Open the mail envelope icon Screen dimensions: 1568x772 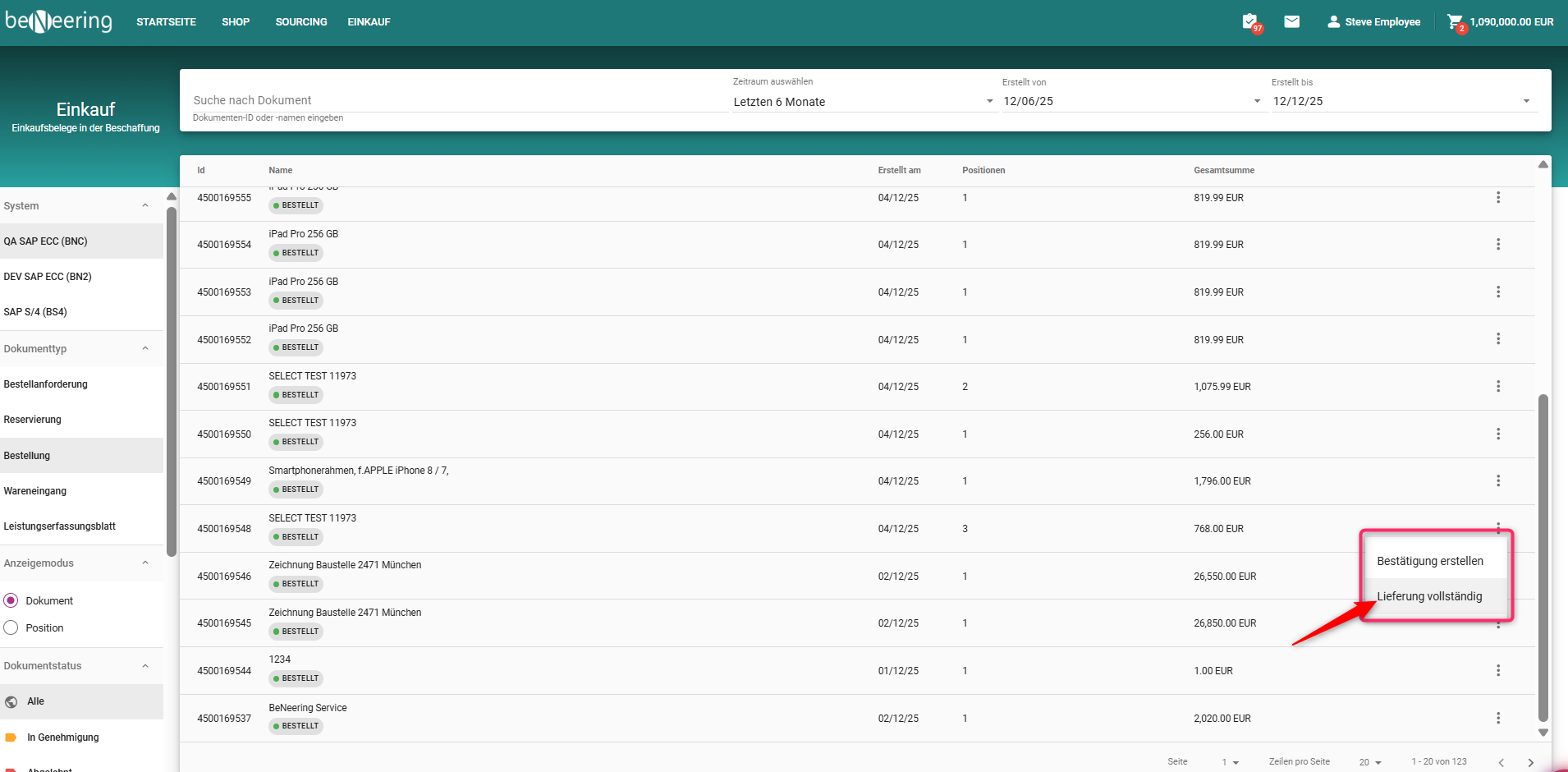(1291, 21)
